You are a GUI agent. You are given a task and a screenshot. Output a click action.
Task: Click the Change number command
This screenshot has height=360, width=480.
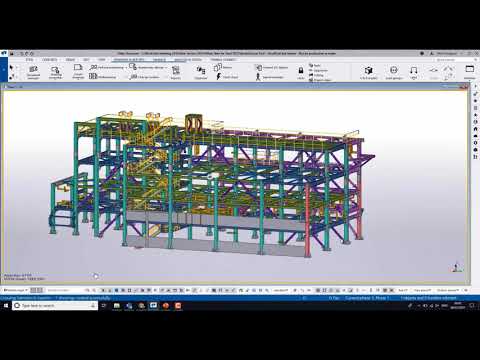[x=145, y=77]
